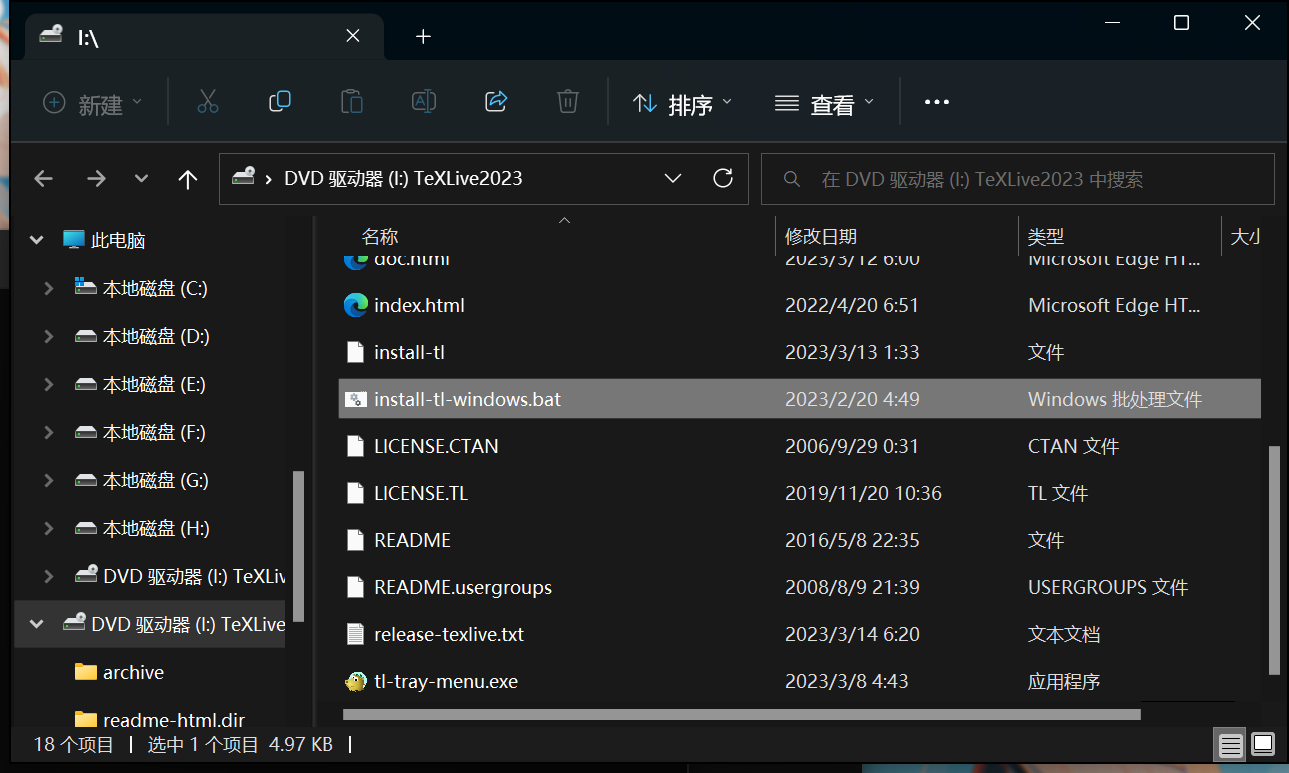Image resolution: width=1289 pixels, height=773 pixels.
Task: Expand the address bar history dropdown
Action: (673, 178)
